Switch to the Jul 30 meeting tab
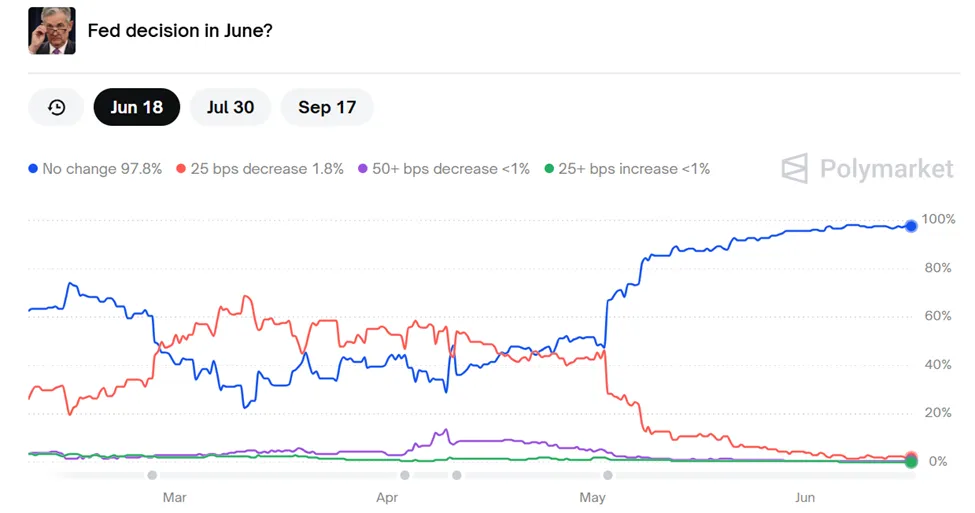The image size is (975, 513). (230, 107)
